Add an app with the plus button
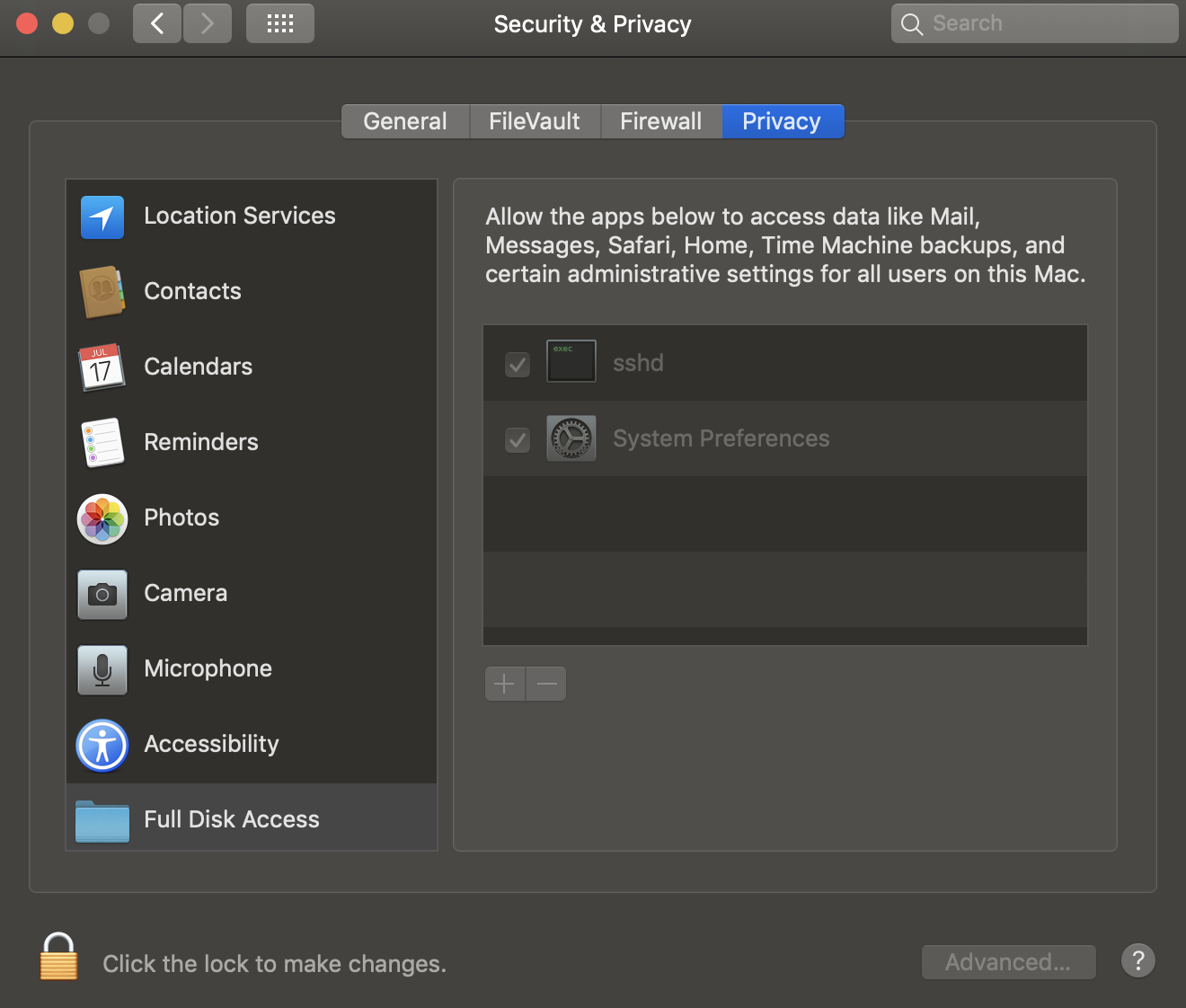The image size is (1186, 1008). (505, 684)
